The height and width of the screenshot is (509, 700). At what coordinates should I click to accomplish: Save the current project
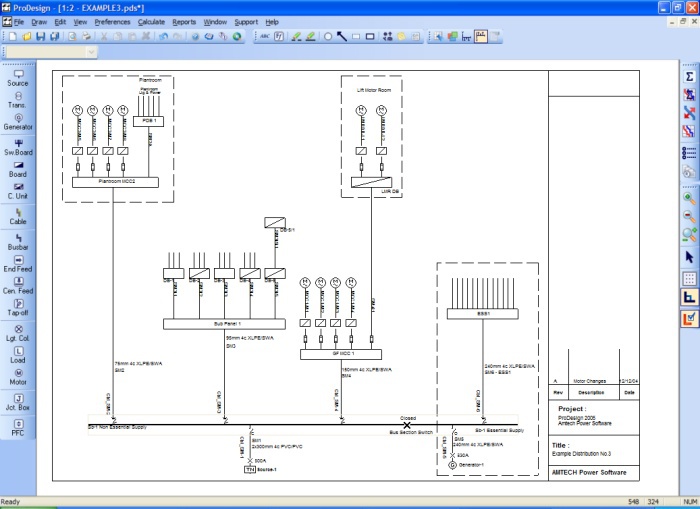[x=41, y=37]
